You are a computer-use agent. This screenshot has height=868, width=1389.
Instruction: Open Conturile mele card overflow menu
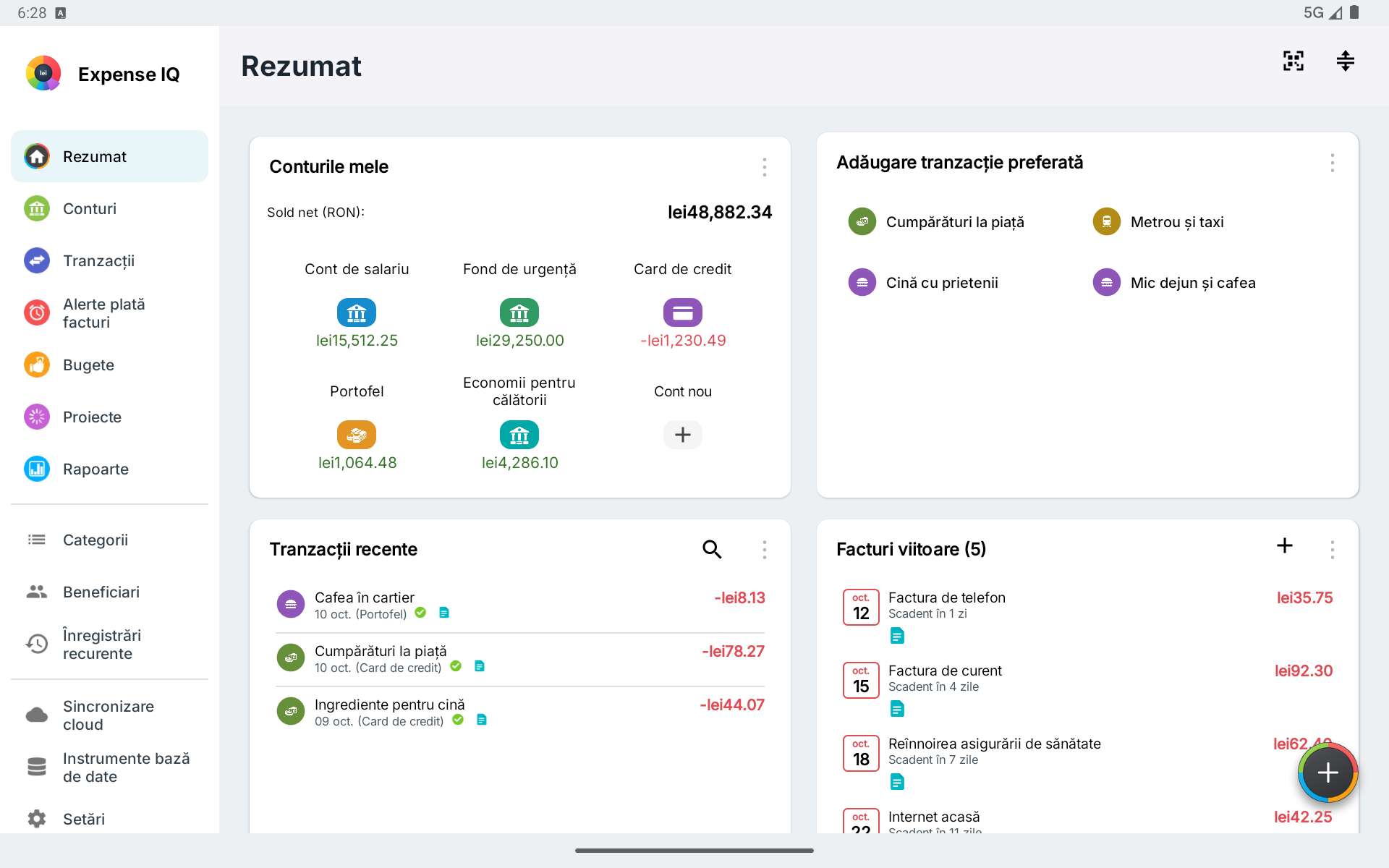coord(764,167)
